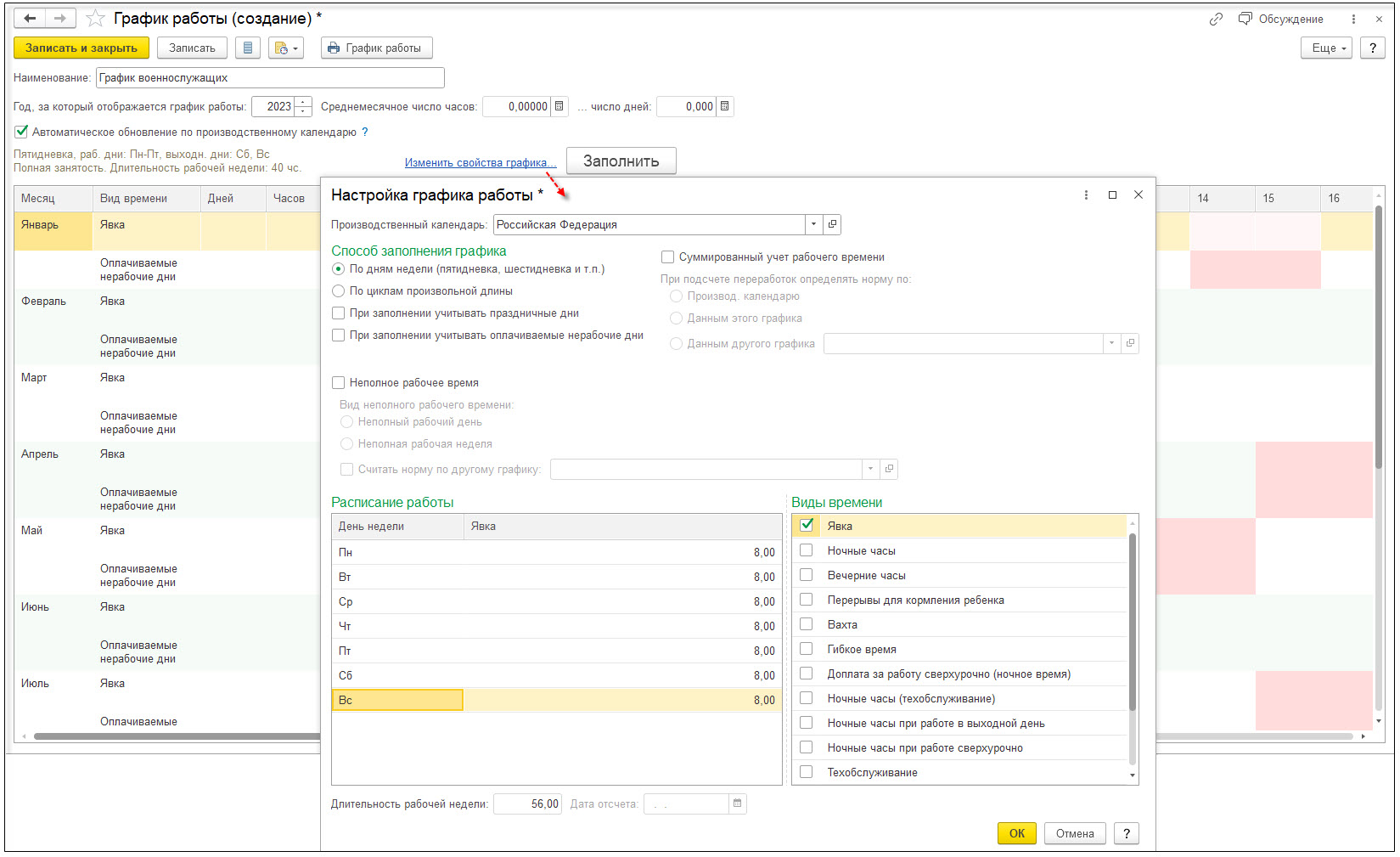1400x857 pixels.
Task: Show help question mark for automatic update
Action: coord(365,132)
